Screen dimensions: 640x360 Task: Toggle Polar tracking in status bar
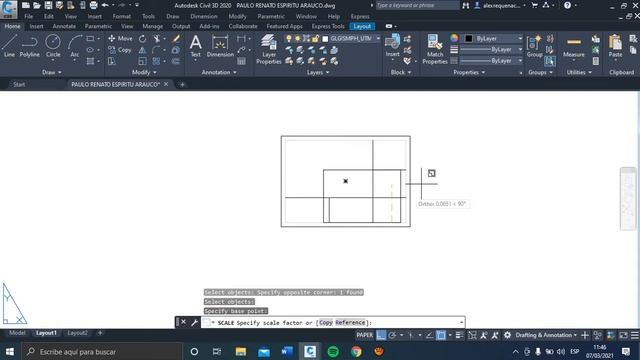392,335
